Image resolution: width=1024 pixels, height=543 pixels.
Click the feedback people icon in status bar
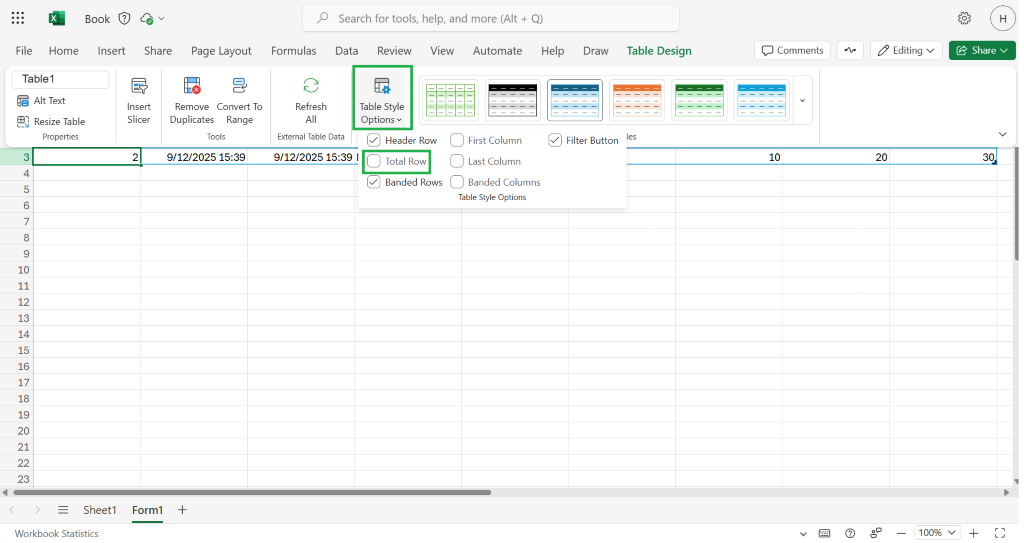[876, 534]
